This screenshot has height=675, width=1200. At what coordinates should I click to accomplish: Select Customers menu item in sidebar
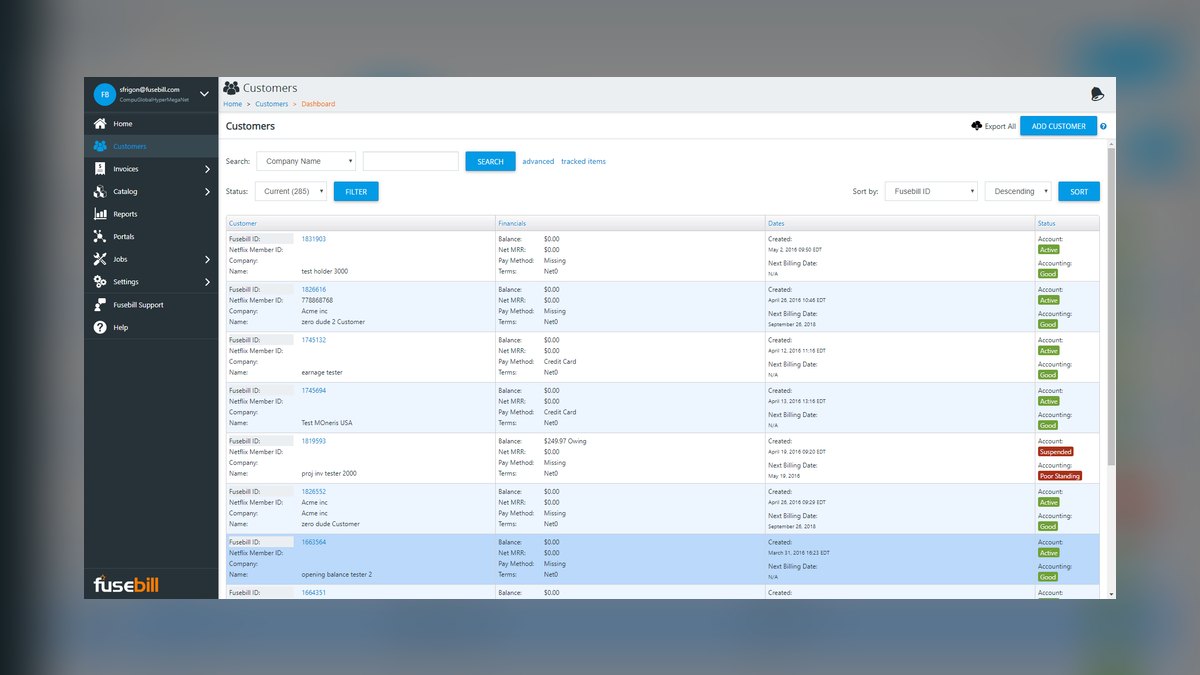click(150, 146)
